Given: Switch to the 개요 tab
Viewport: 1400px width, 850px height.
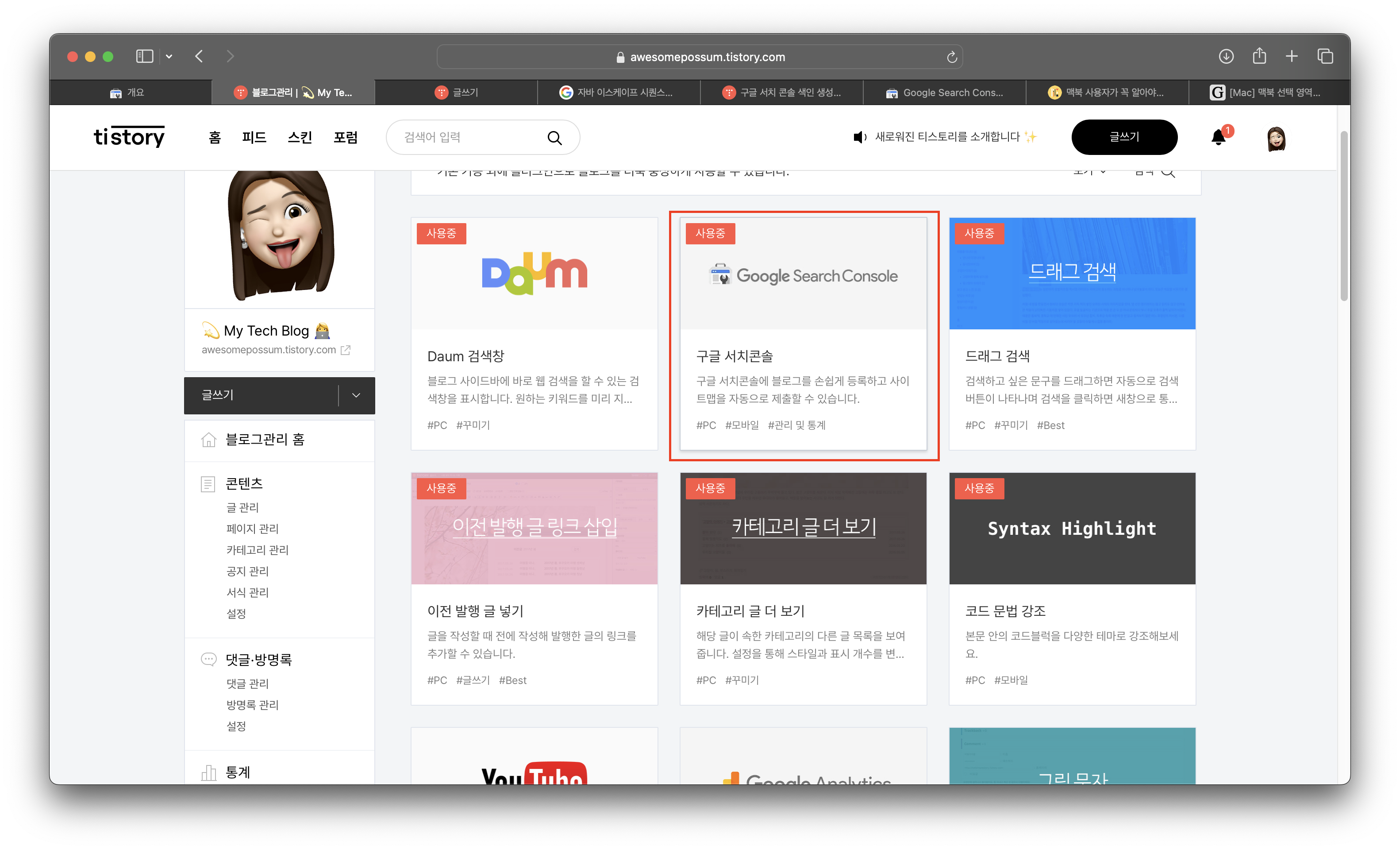Looking at the screenshot, I should (131, 92).
